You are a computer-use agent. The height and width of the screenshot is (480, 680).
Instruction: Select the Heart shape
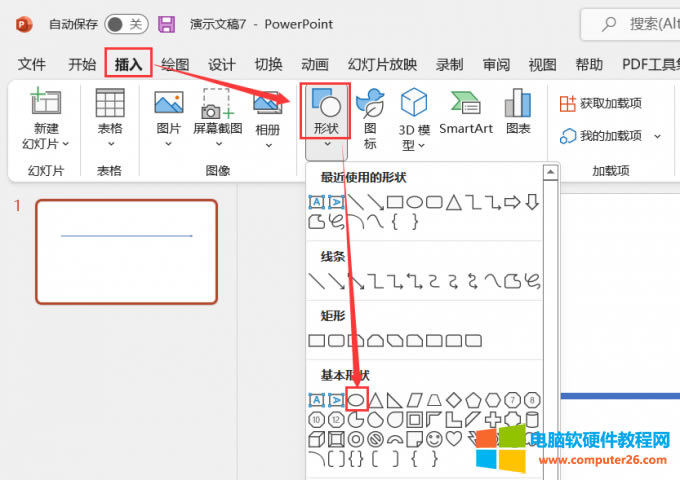(454, 439)
